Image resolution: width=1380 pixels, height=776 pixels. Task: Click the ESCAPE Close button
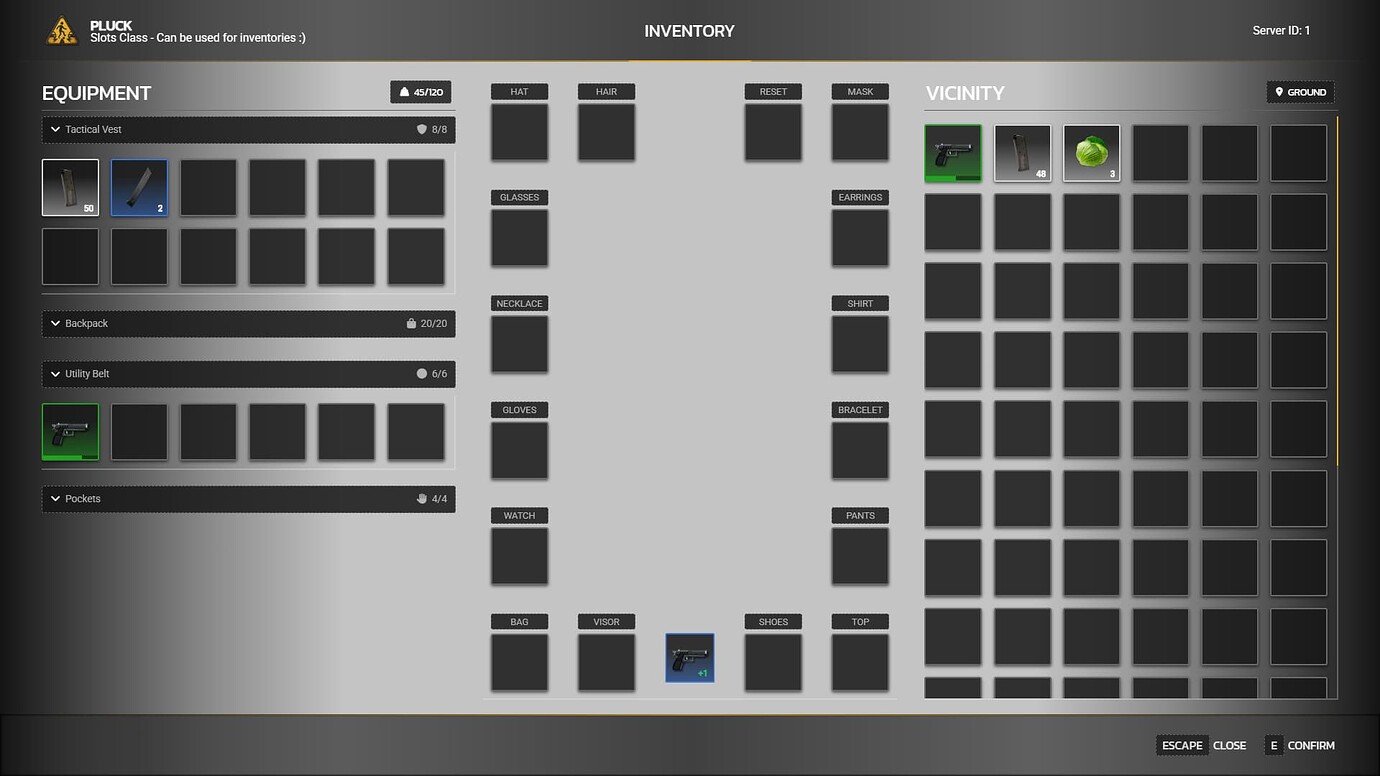(1202, 745)
